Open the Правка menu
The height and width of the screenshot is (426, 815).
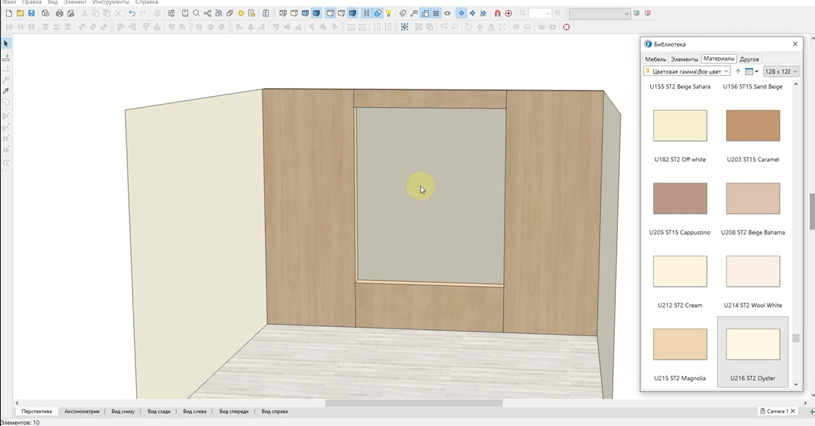pyautogui.click(x=31, y=2)
